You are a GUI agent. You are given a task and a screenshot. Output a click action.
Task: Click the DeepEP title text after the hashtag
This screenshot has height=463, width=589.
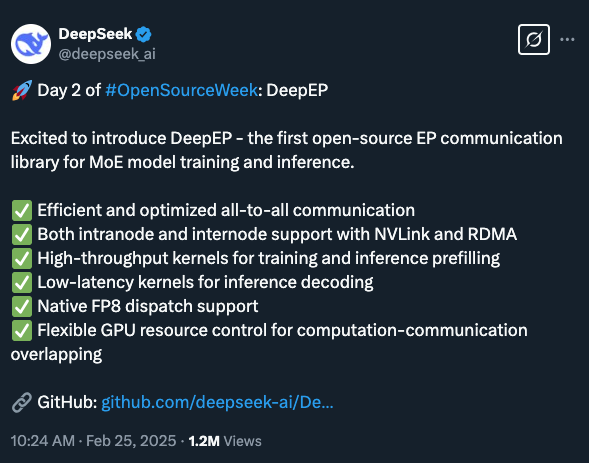click(297, 90)
